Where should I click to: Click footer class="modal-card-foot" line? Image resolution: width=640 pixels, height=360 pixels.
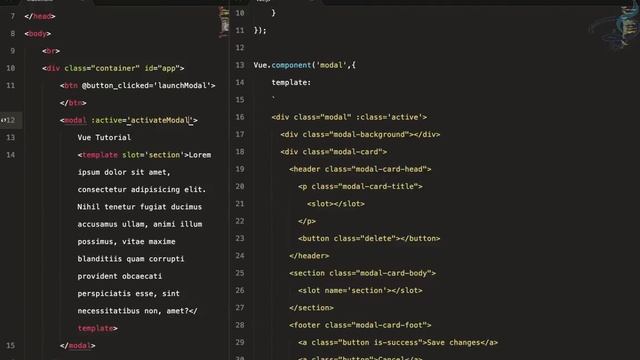point(360,325)
